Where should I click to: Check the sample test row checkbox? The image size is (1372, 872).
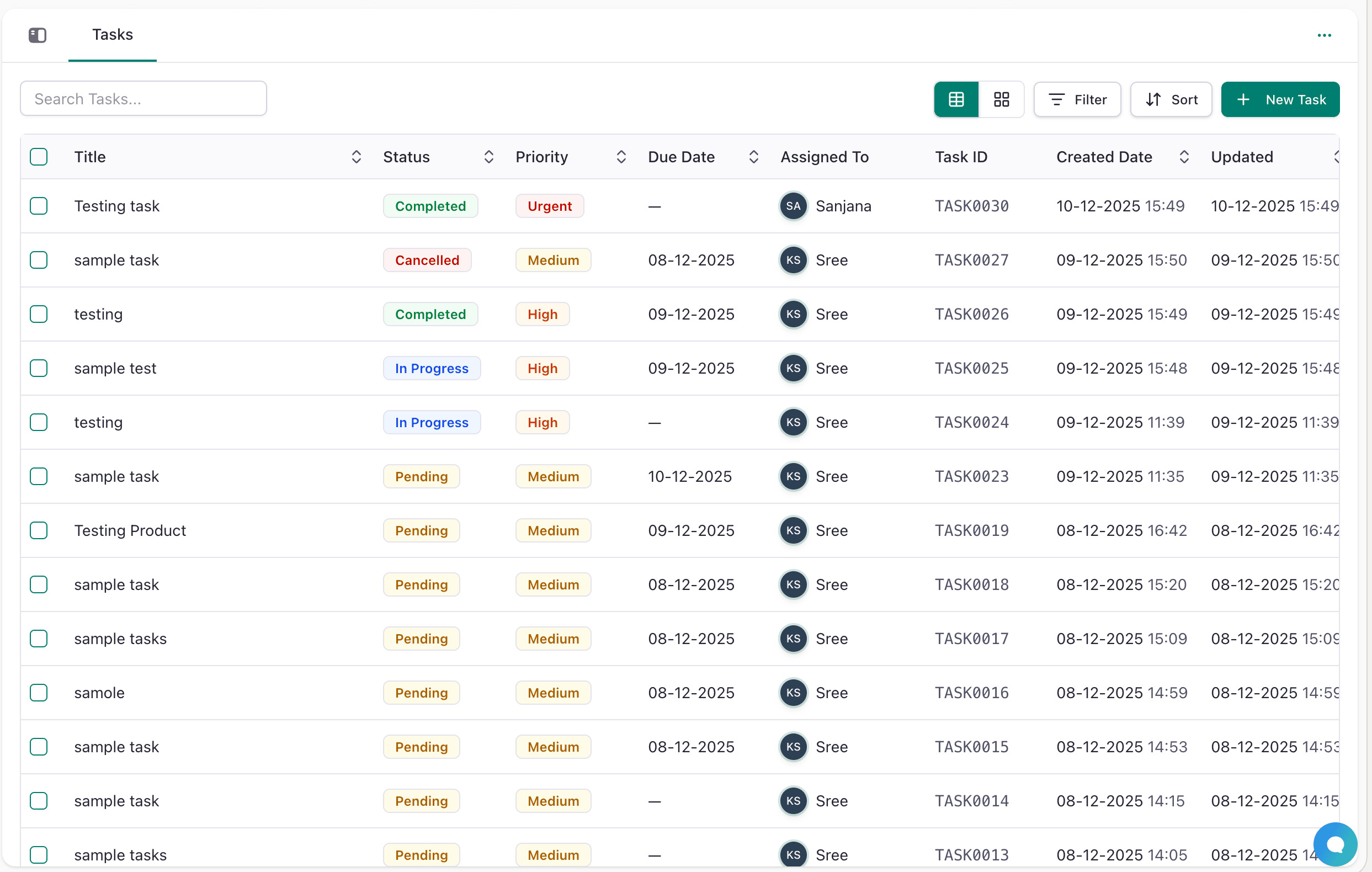pyautogui.click(x=39, y=368)
